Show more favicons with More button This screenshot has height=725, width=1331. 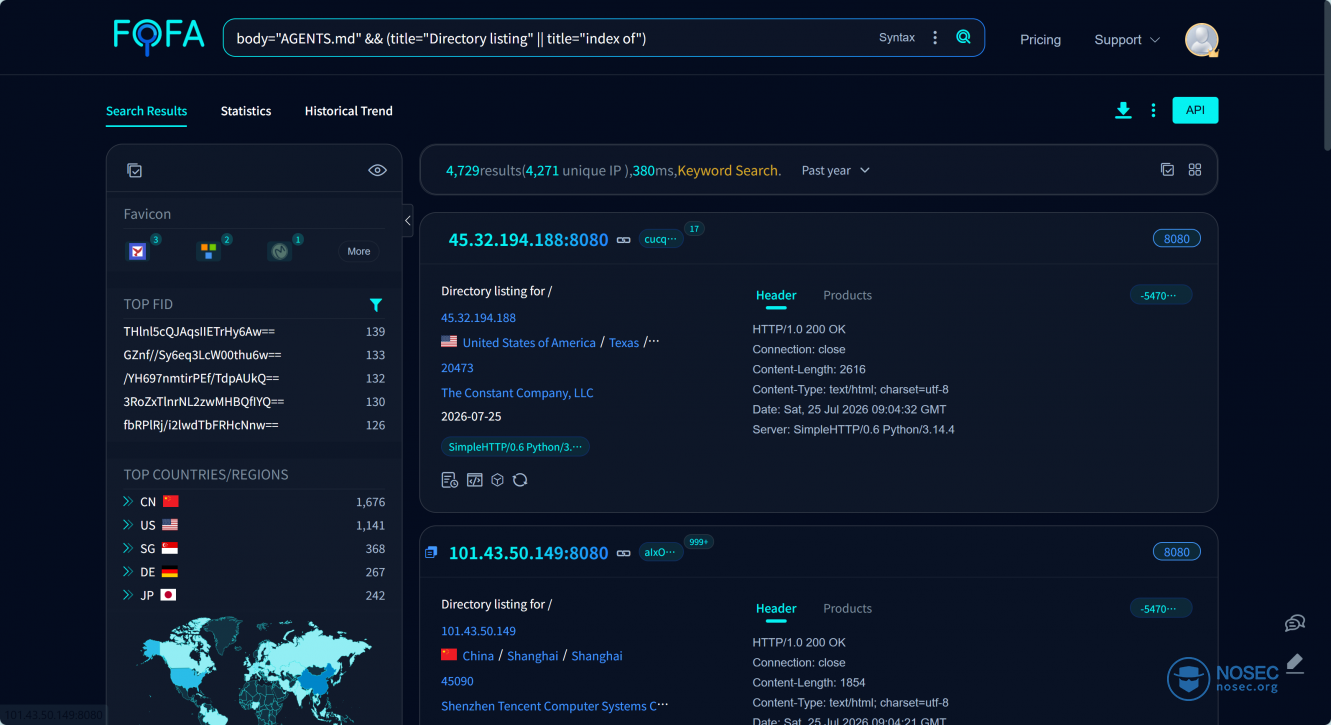pos(359,251)
